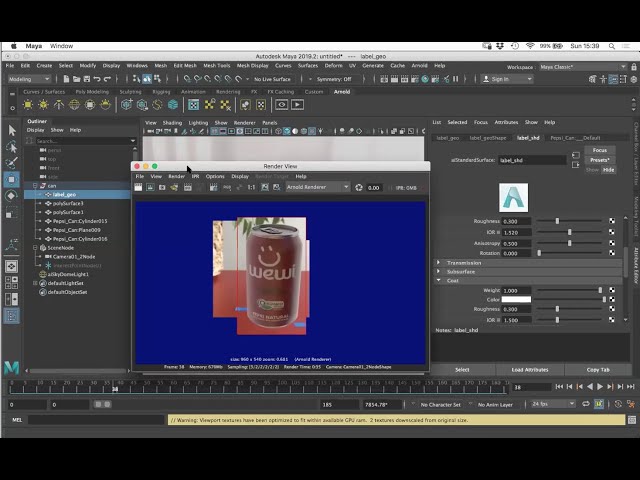The image size is (640, 480).
Task: Click the Outliner search field
Action: 83,141
